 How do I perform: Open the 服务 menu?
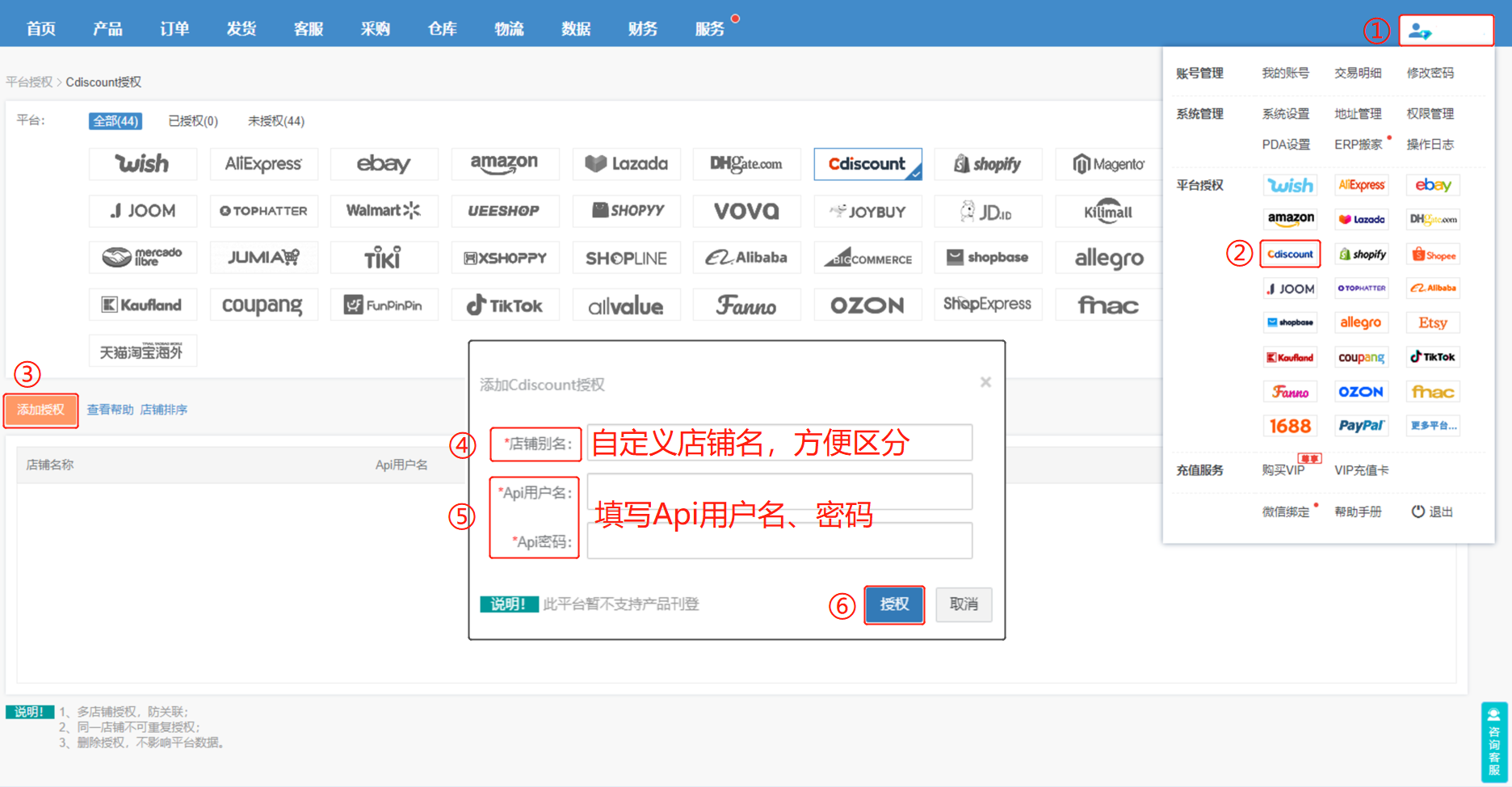(x=710, y=29)
